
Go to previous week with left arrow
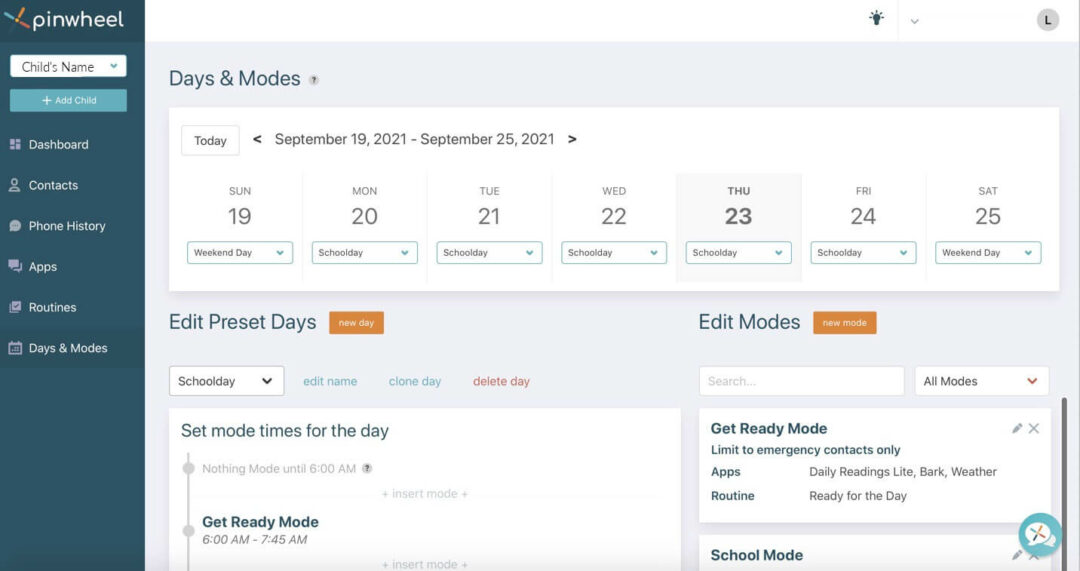point(257,140)
